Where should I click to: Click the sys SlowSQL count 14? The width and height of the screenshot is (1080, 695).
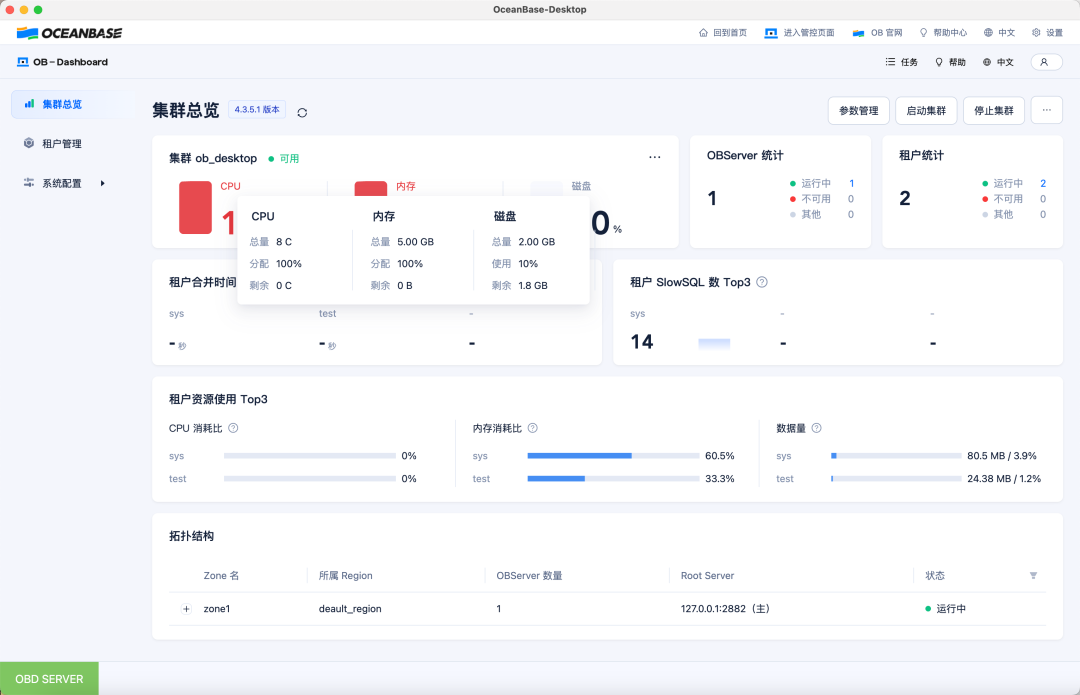coord(642,342)
